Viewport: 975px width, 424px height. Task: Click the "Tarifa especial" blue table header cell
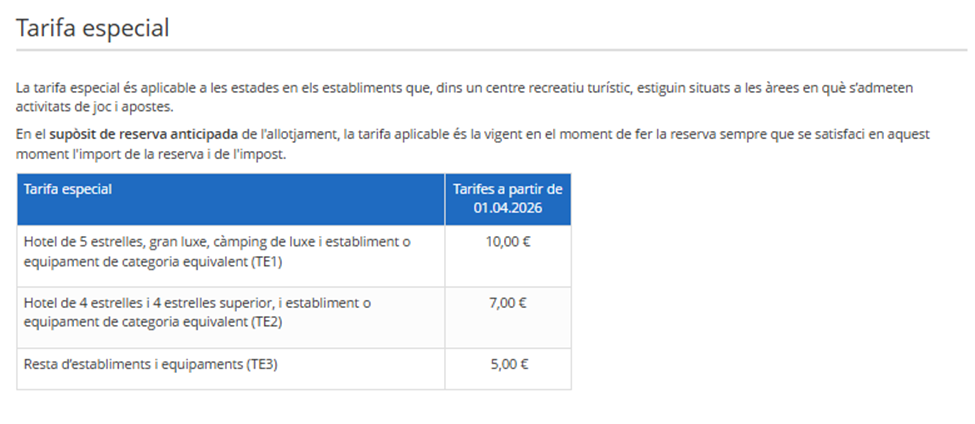click(x=68, y=189)
